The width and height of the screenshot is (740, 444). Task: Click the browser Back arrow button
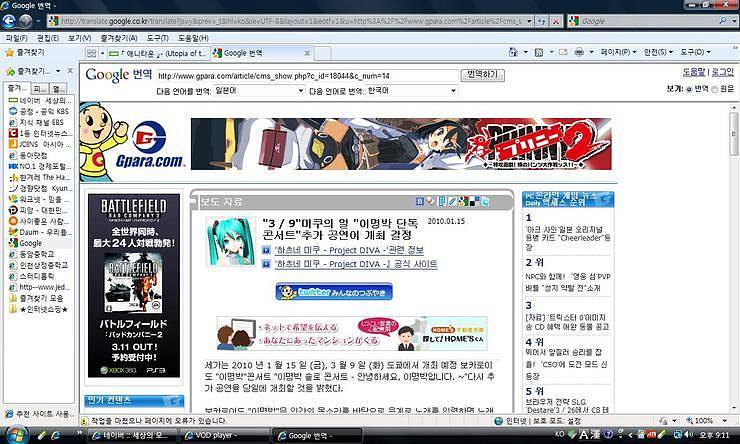[10, 20]
